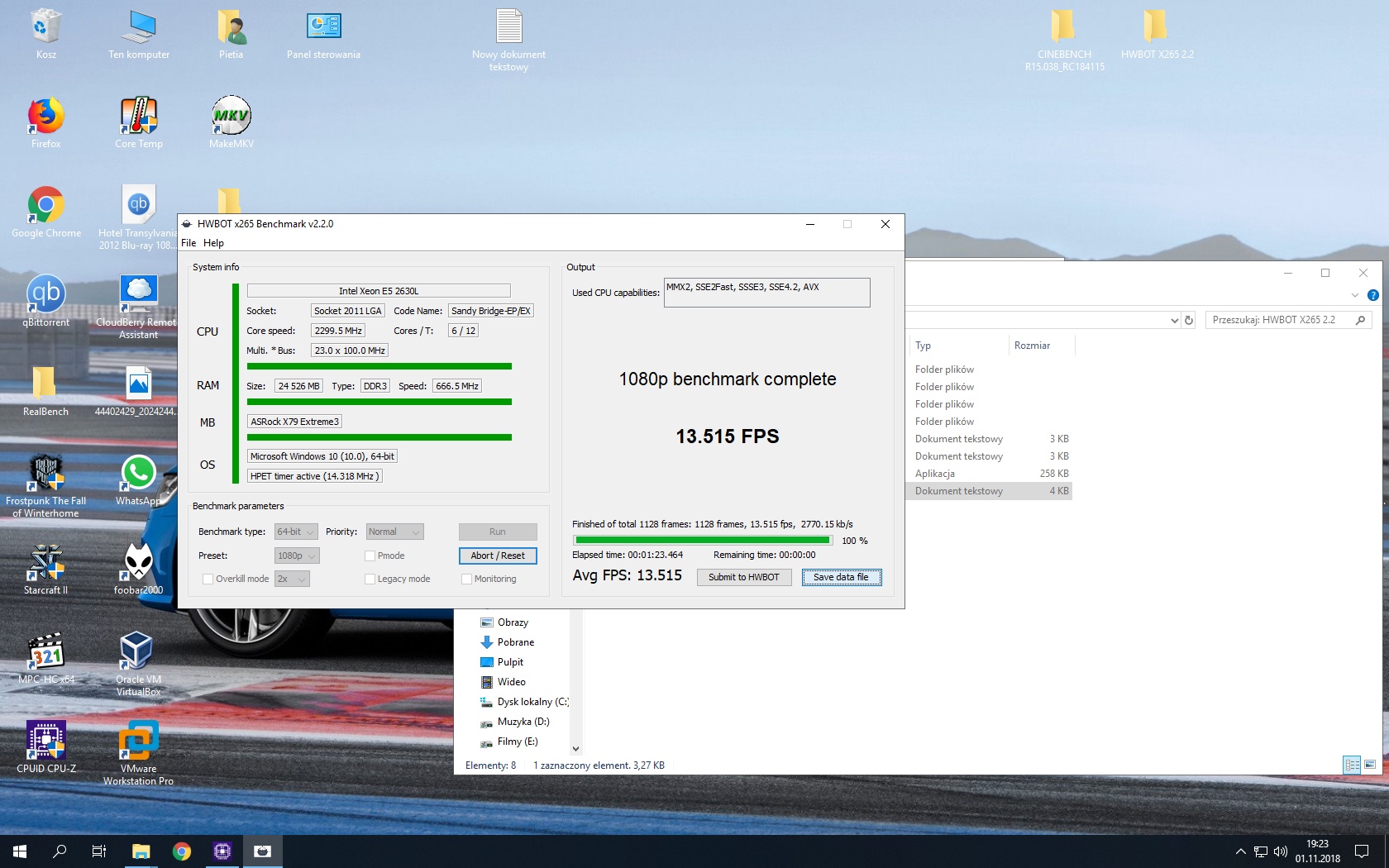
Task: Launch MakeMKV desktop shortcut
Action: point(231,116)
